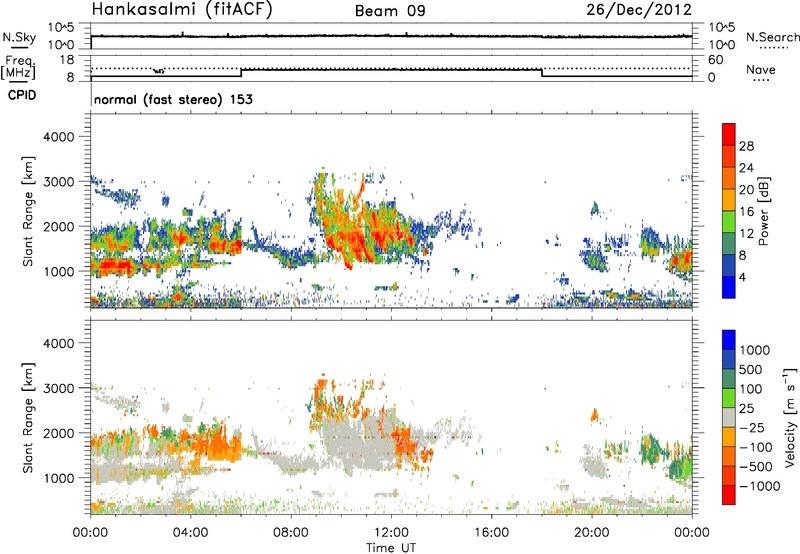Click the "4" power colorbar value
Viewport: 800px width, 554px height.
point(742,277)
